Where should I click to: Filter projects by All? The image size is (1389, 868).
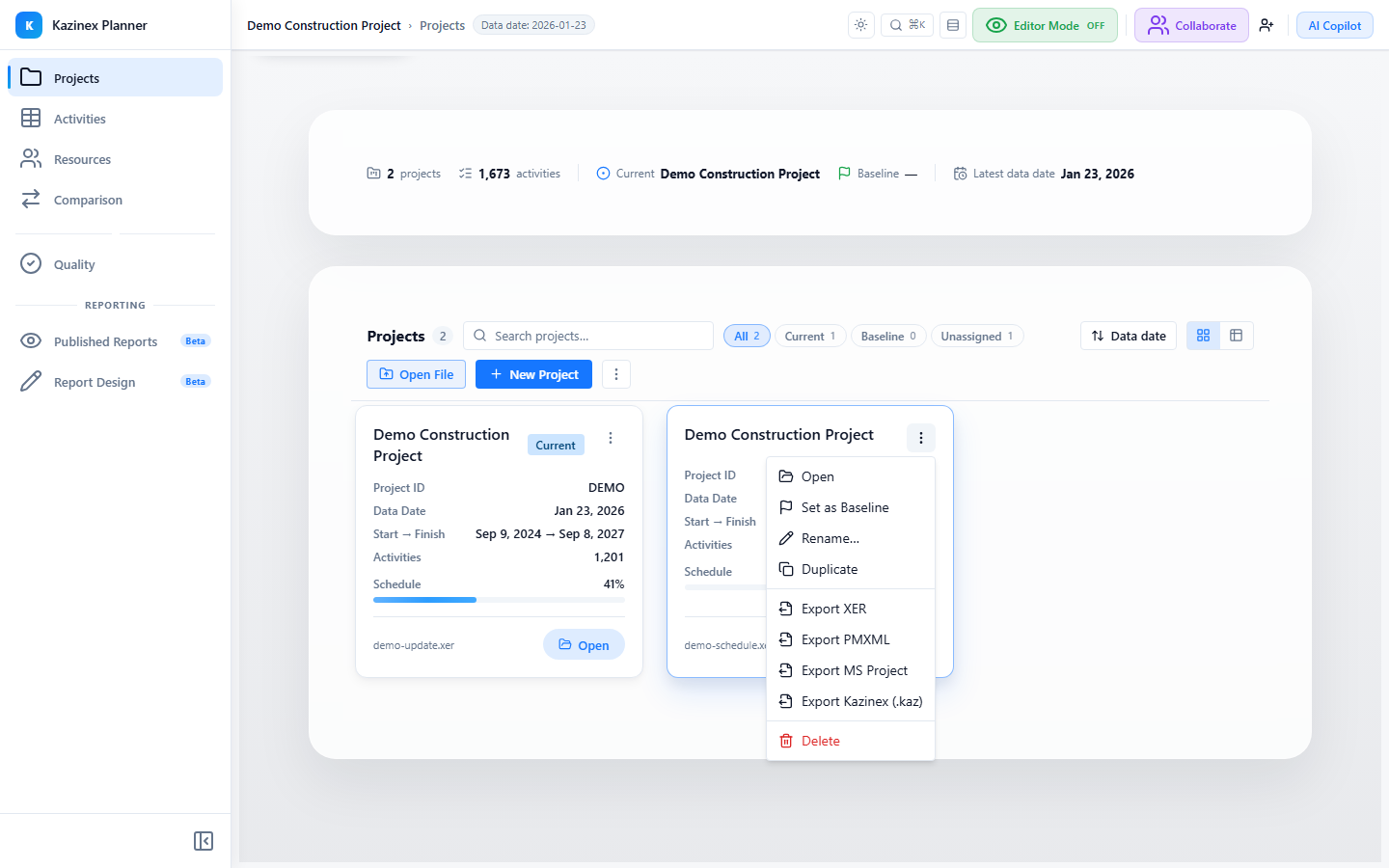747,336
